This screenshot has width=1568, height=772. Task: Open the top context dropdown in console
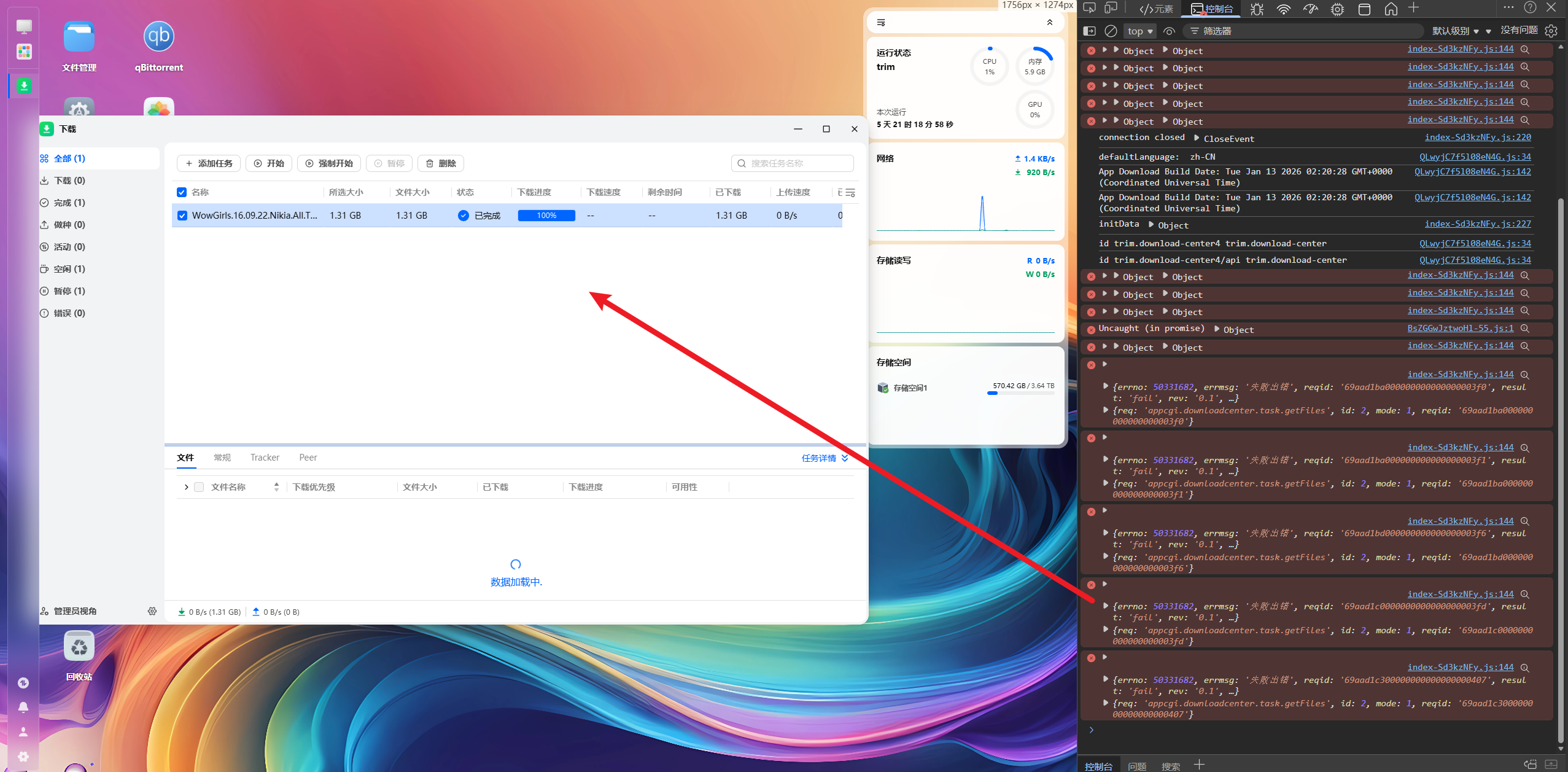[1139, 31]
